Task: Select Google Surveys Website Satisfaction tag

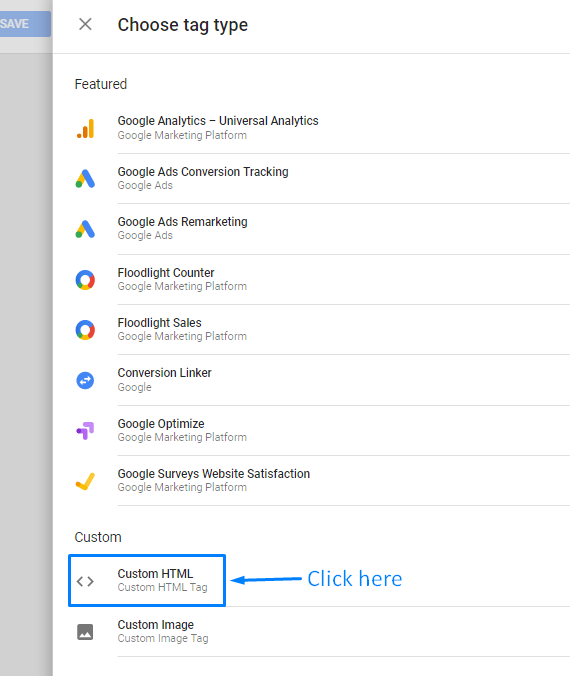Action: (x=322, y=480)
